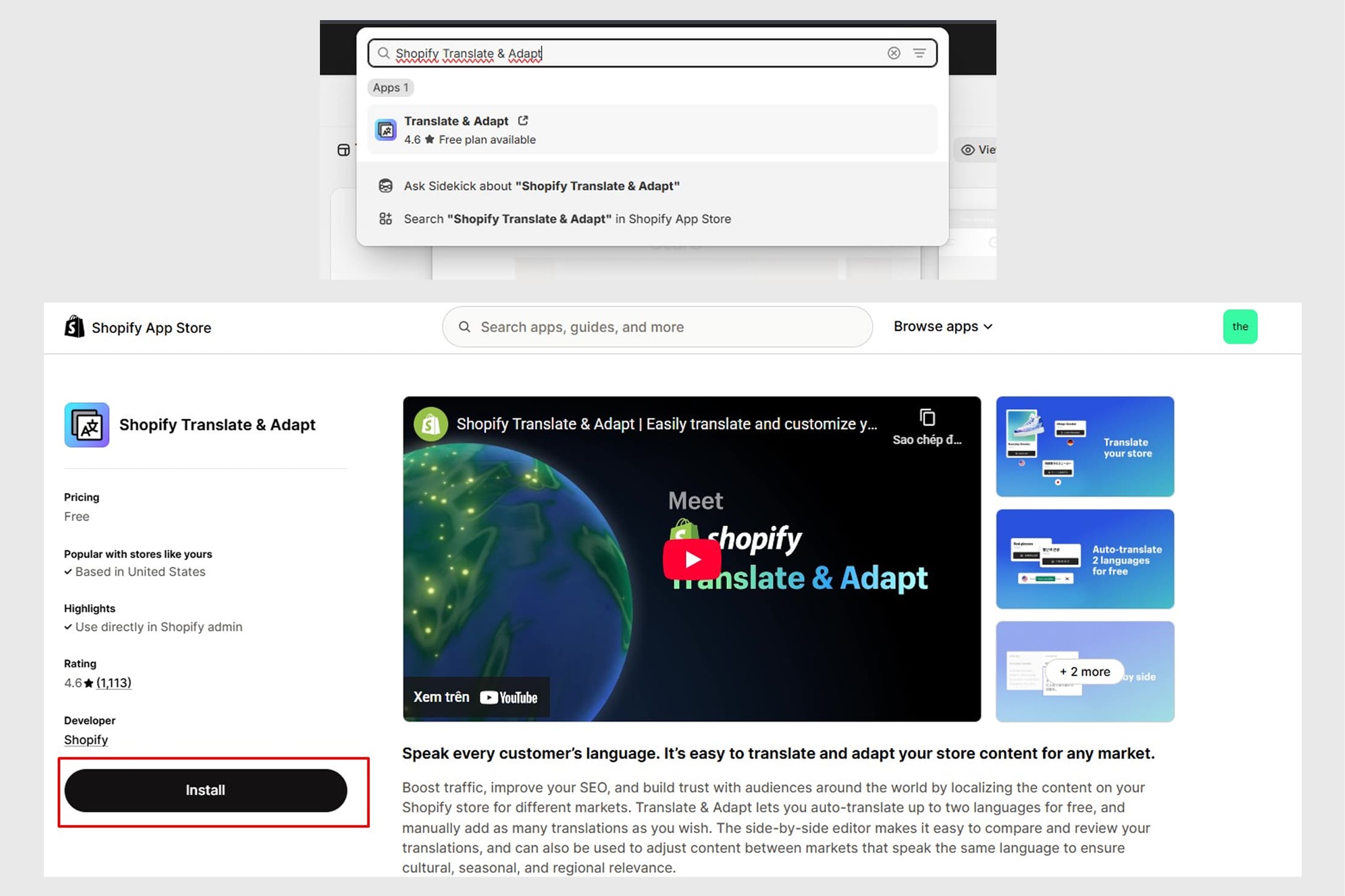The width and height of the screenshot is (1345, 896).
Task: Clear the admin search field text
Action: [893, 53]
